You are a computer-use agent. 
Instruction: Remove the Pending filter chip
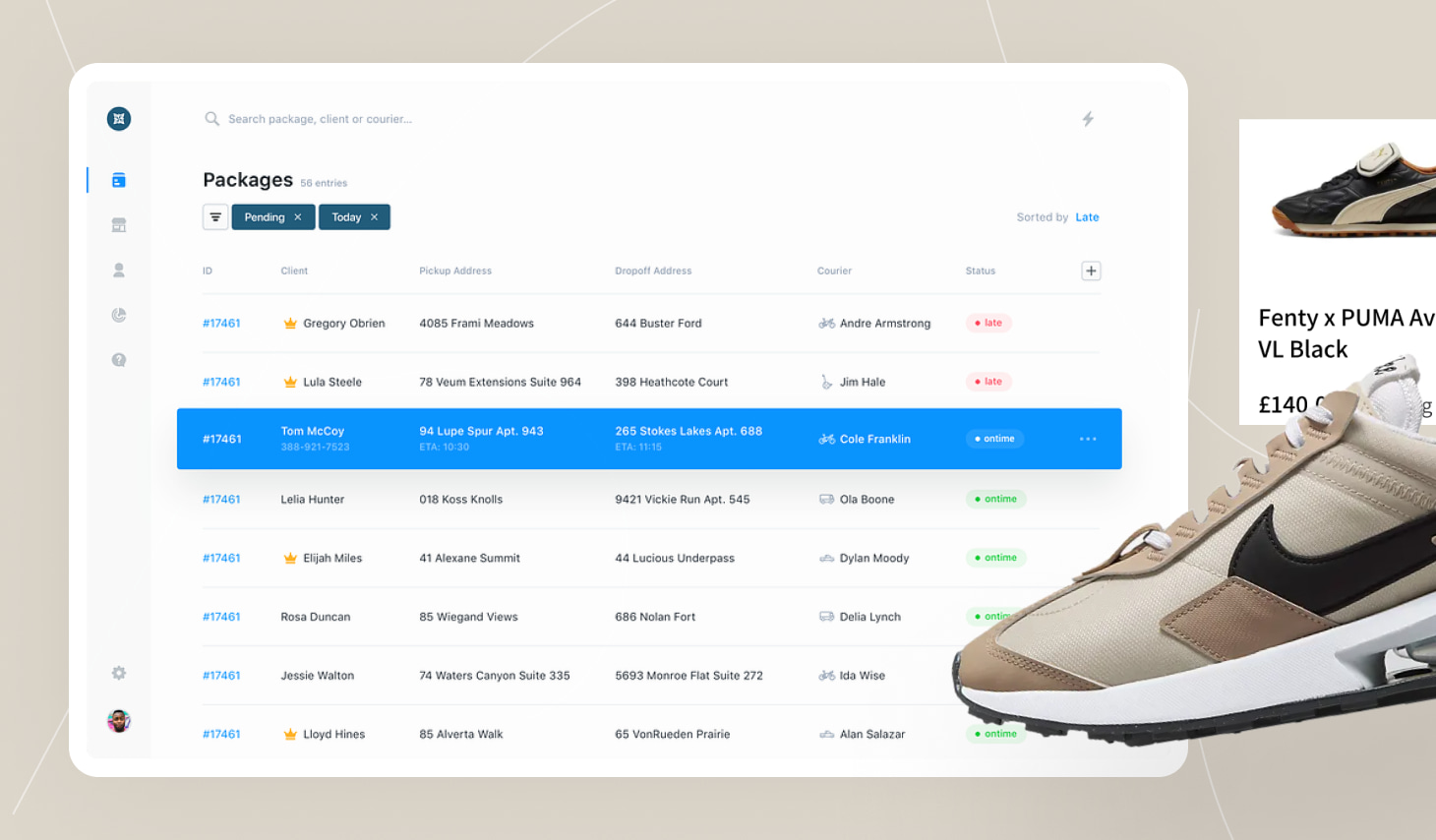click(298, 217)
